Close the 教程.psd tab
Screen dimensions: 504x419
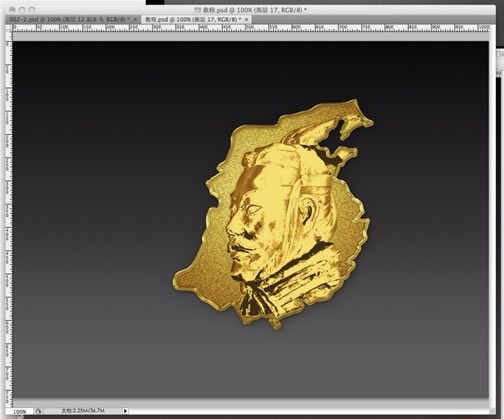246,20
